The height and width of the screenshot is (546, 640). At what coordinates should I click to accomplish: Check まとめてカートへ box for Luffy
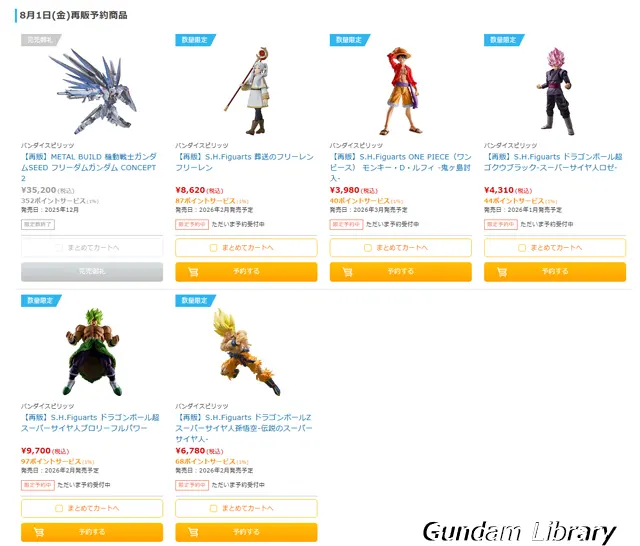pos(368,248)
